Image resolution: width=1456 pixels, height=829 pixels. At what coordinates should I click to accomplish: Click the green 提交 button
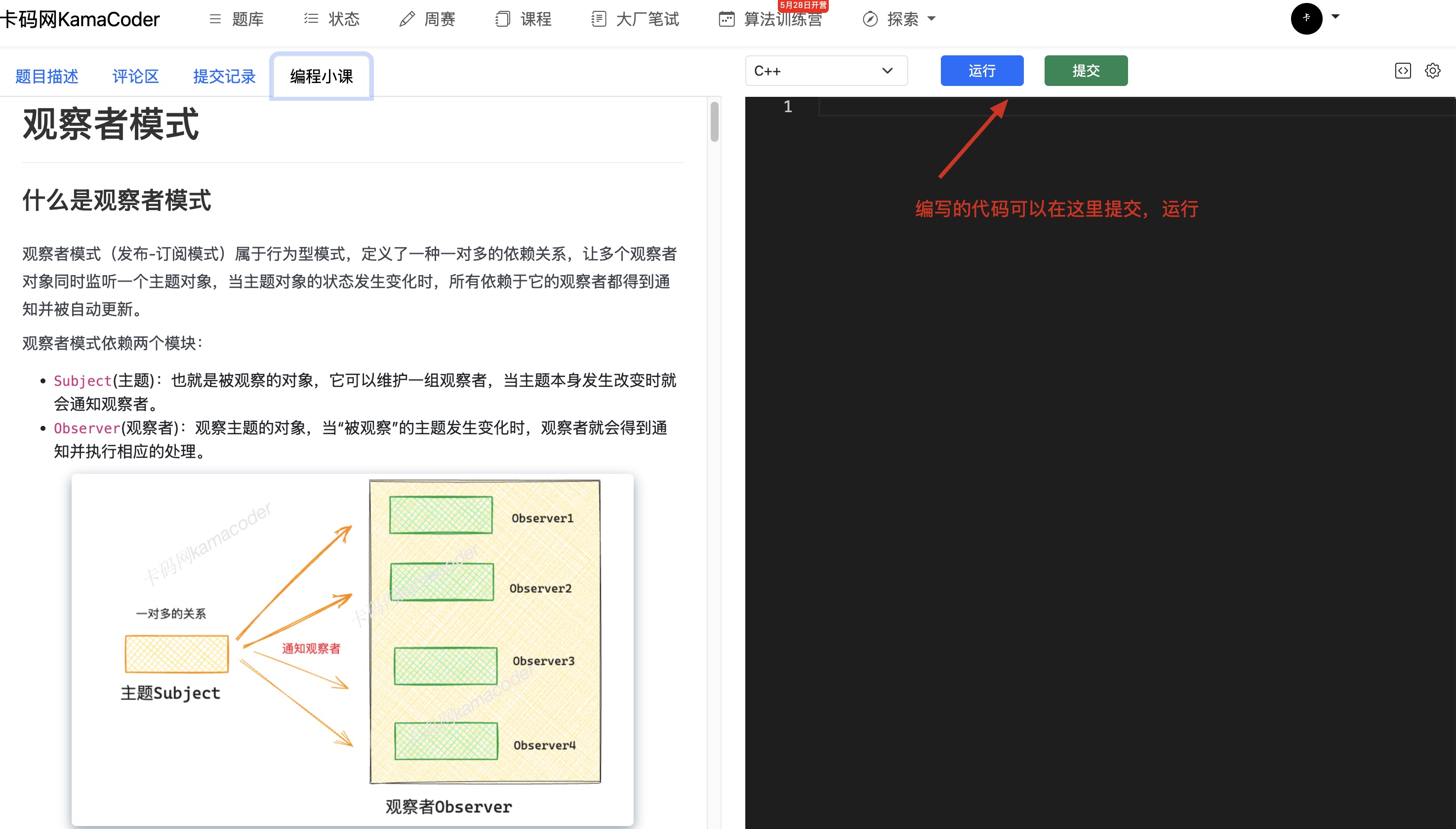pos(1086,71)
